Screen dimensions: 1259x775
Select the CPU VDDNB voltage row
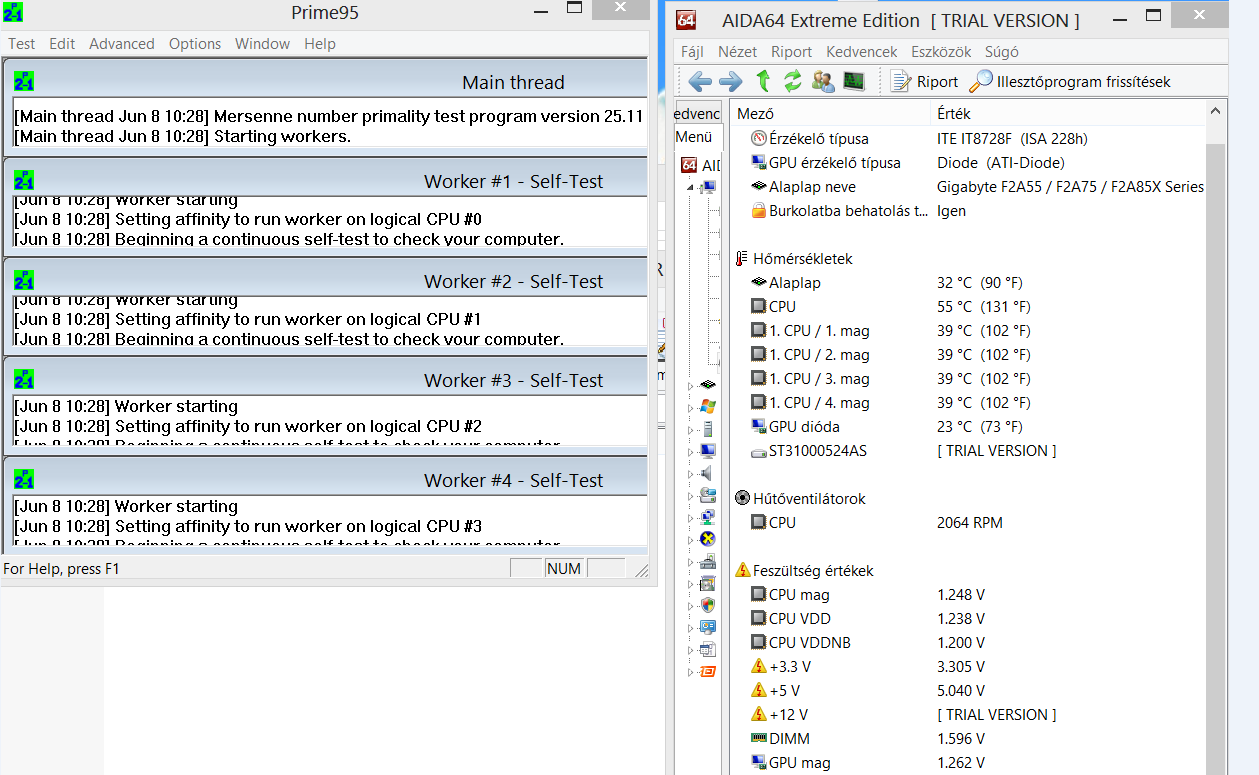[968, 643]
